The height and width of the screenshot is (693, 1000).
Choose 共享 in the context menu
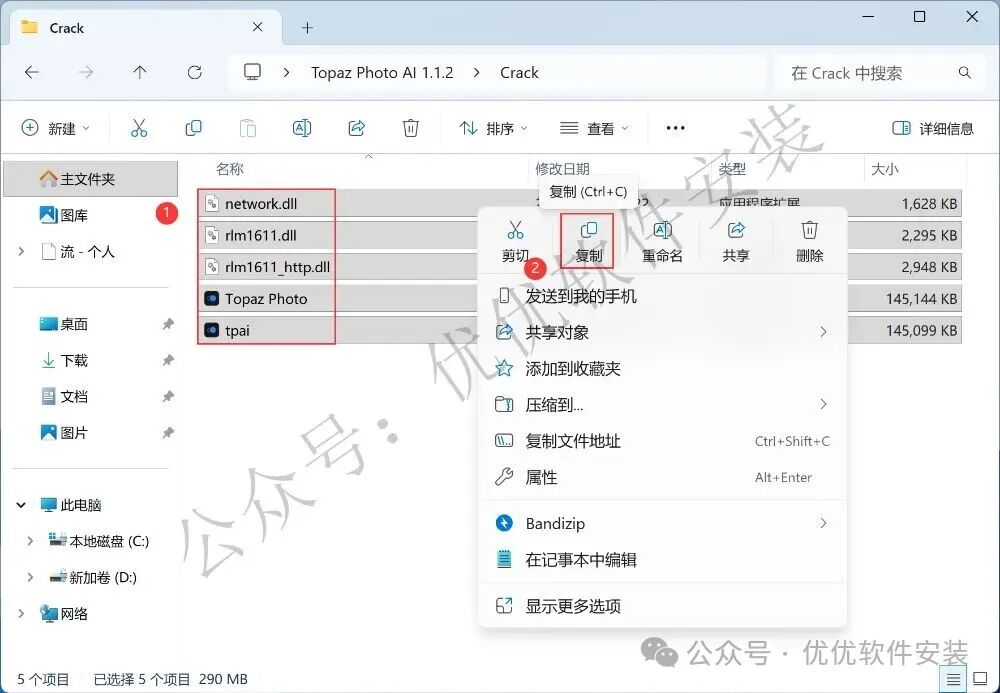[x=735, y=241]
